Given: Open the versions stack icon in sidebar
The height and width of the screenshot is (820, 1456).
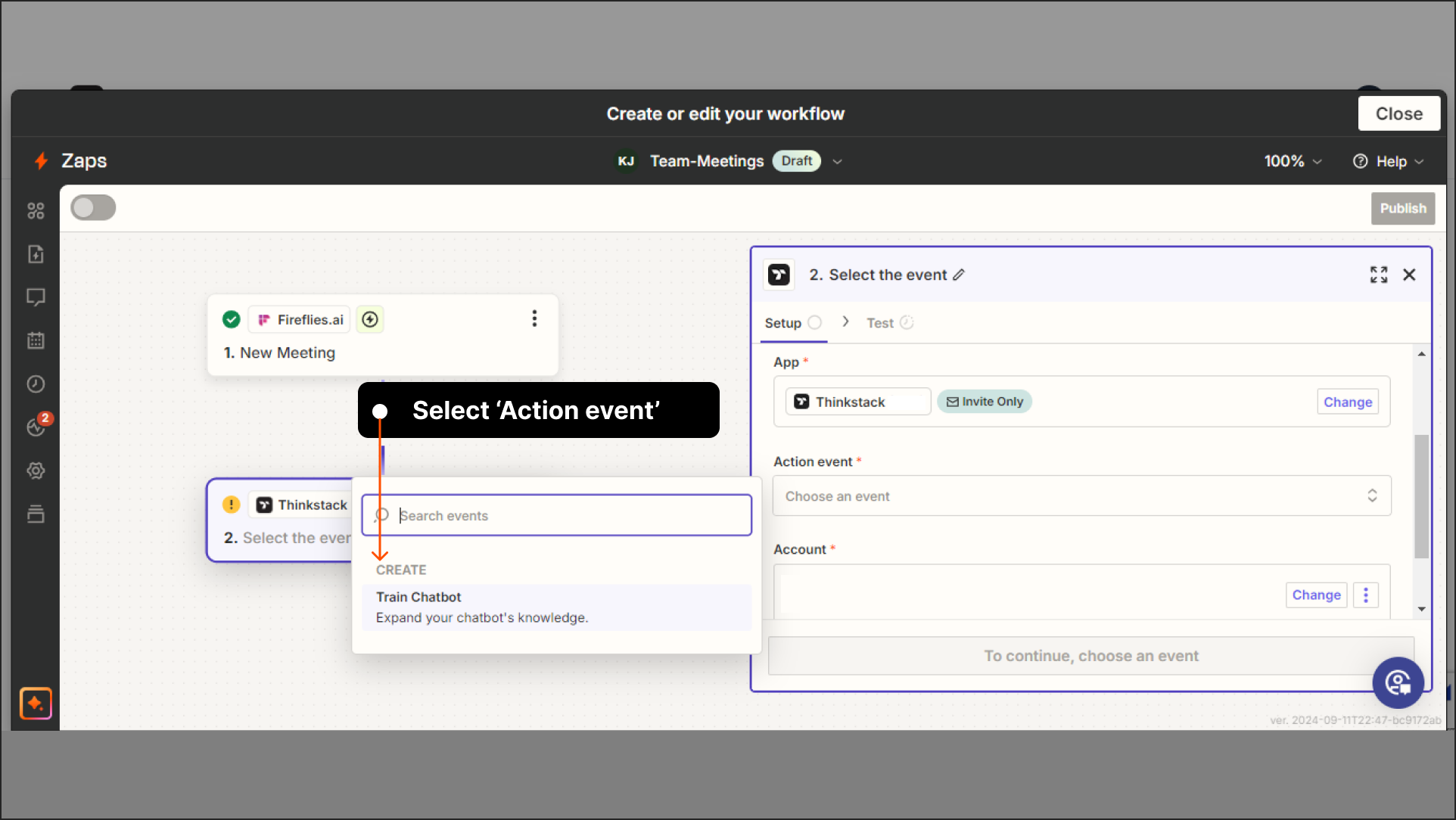Looking at the screenshot, I should pyautogui.click(x=36, y=514).
